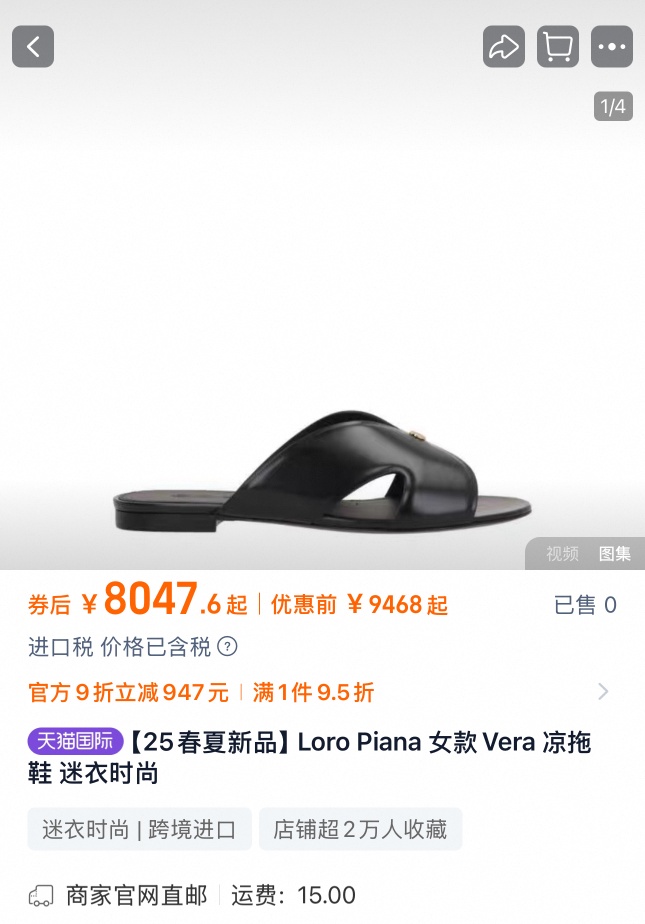Tap the import tax question mark icon
This screenshot has height=924, width=645.
(227, 646)
